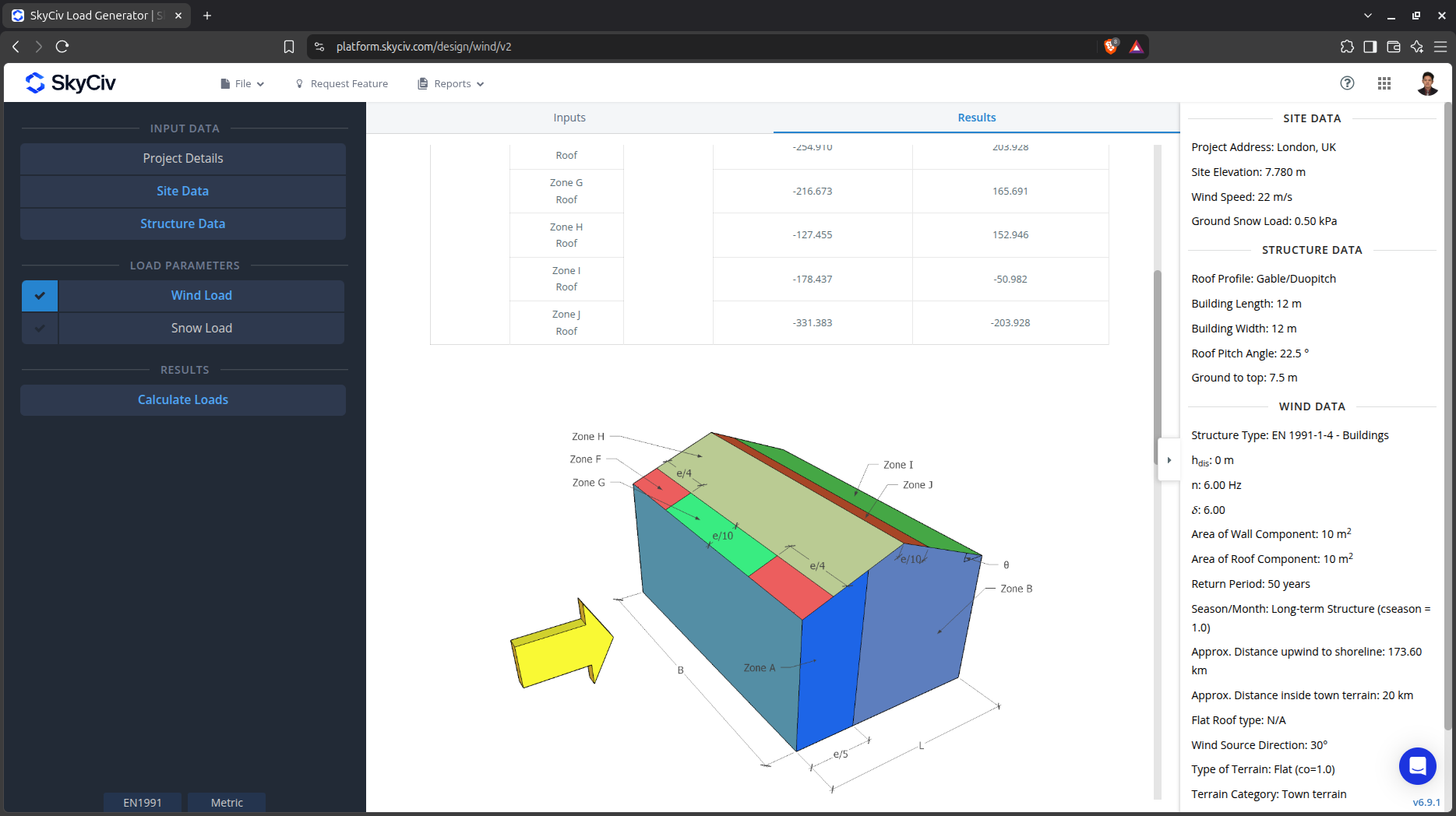1456x816 pixels.
Task: Reload the page
Action: pyautogui.click(x=62, y=47)
